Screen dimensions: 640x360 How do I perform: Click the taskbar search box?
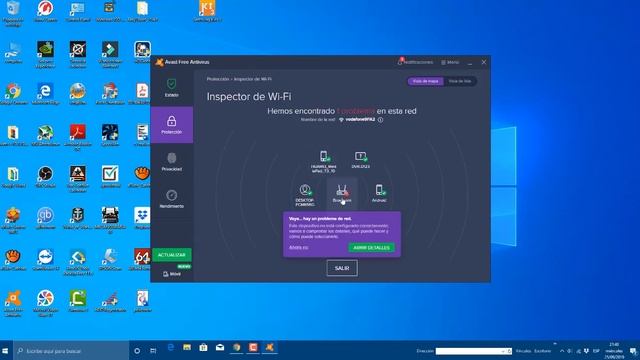71,351
